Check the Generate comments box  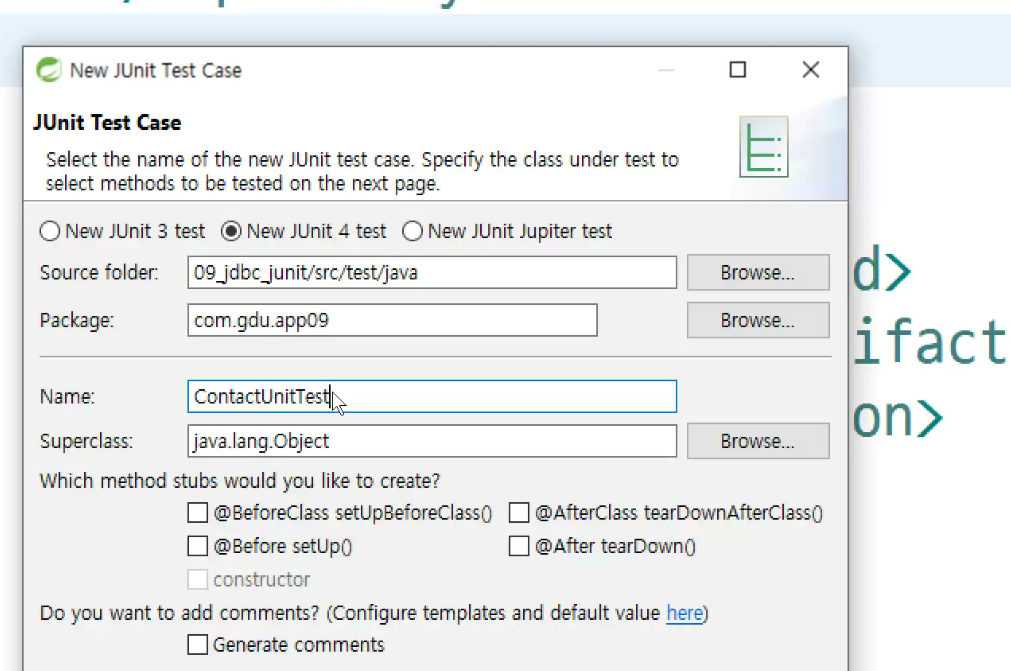(x=197, y=645)
